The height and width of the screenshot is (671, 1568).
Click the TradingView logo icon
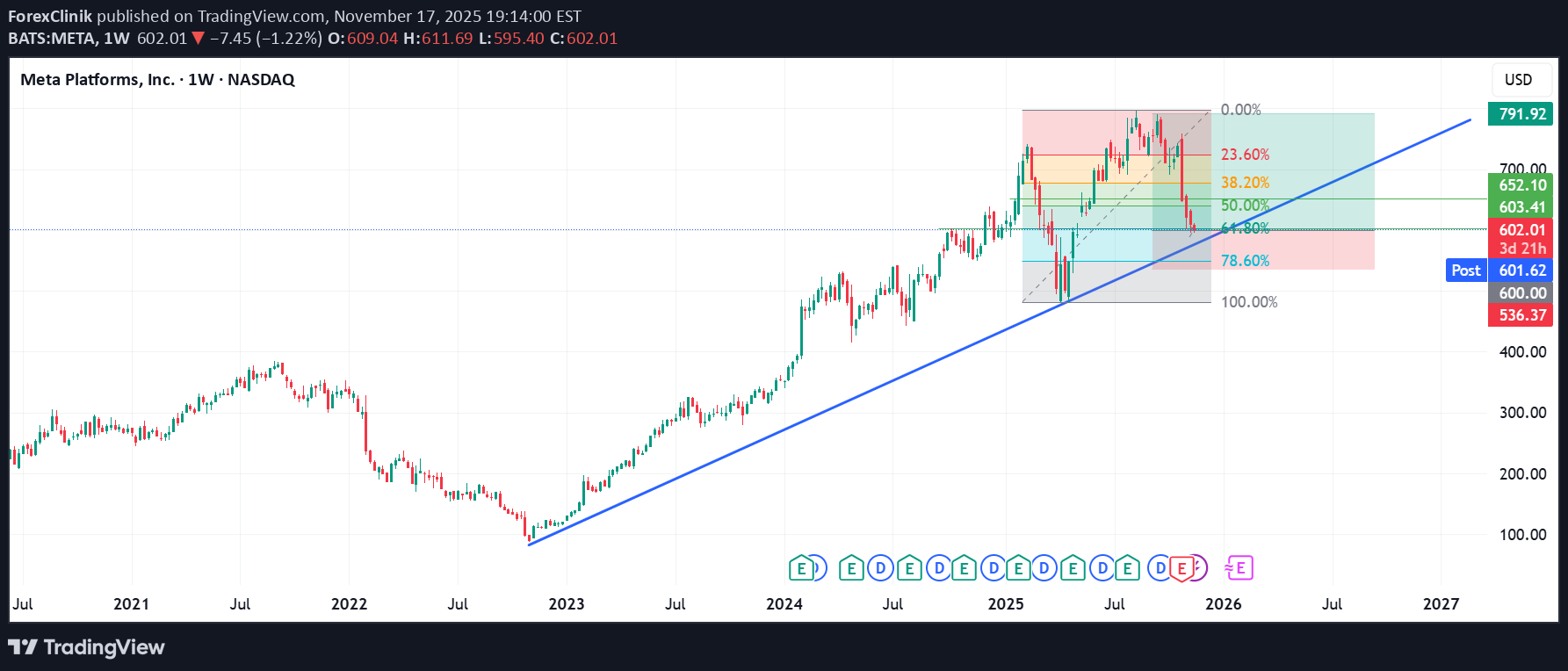[x=23, y=647]
